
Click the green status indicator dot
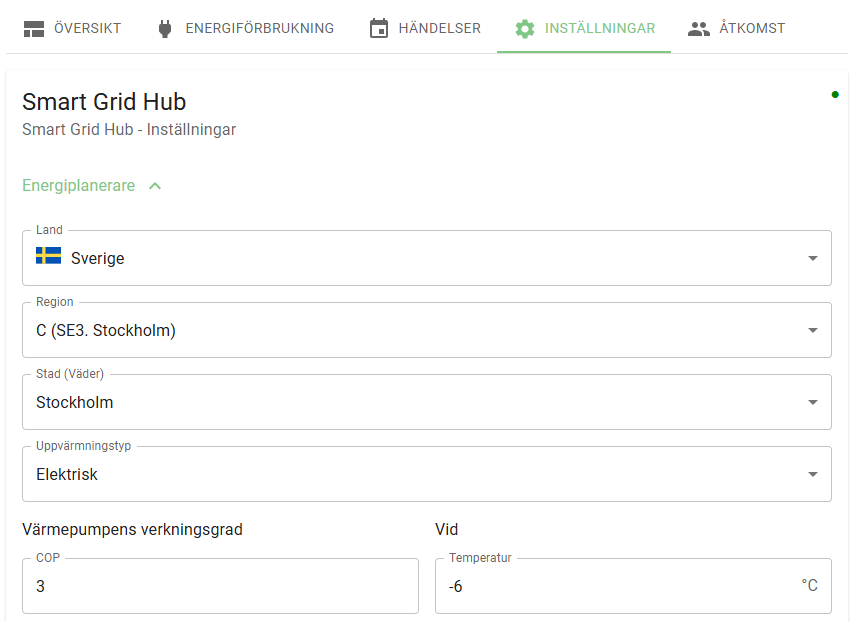coord(835,95)
